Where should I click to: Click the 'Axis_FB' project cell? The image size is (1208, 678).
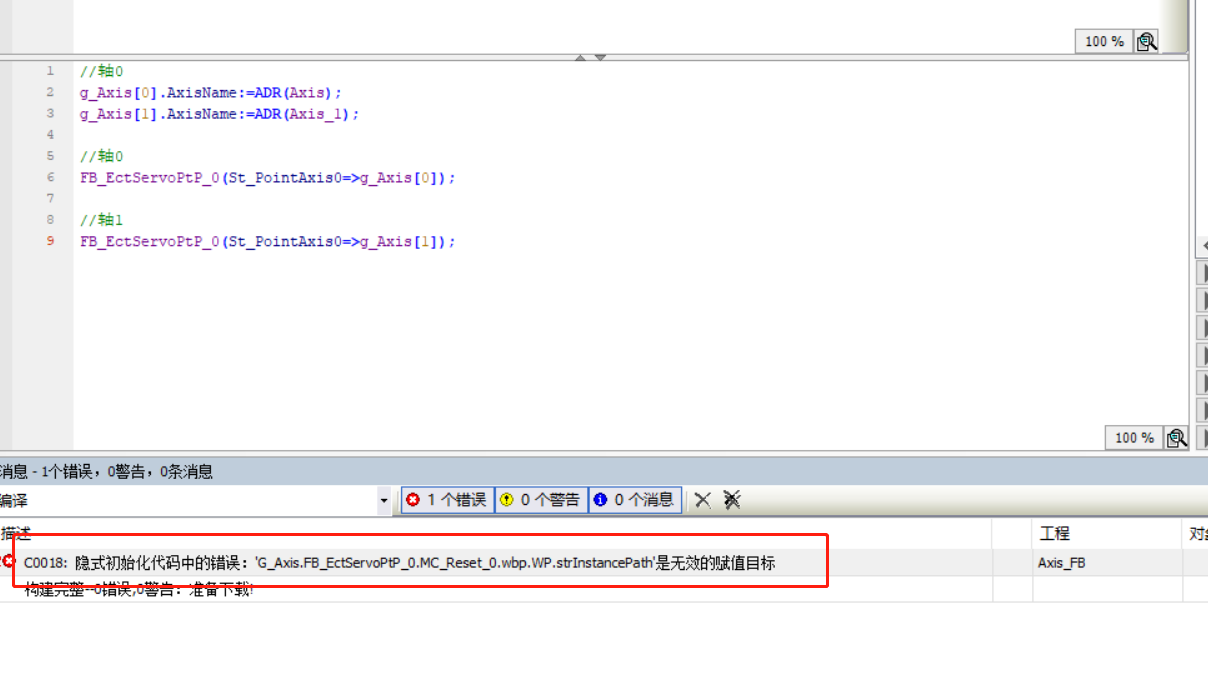tap(1061, 563)
